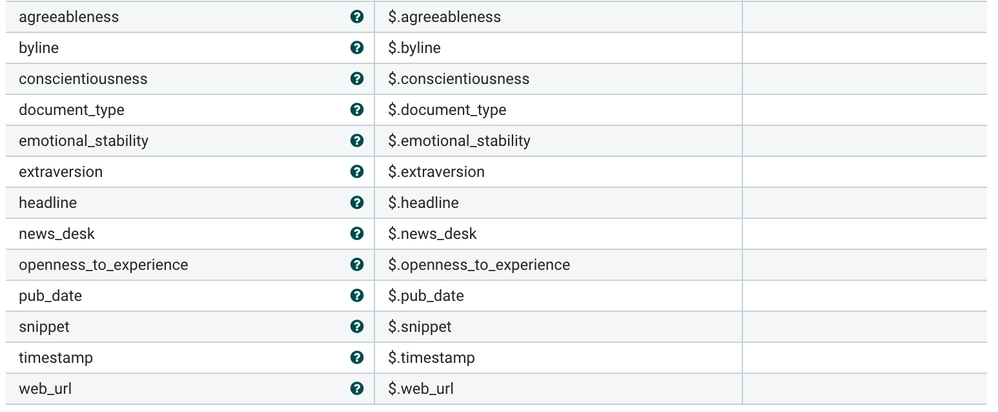Viewport: 998px width, 412px height.
Task: Show help for web_url field
Action: click(356, 389)
